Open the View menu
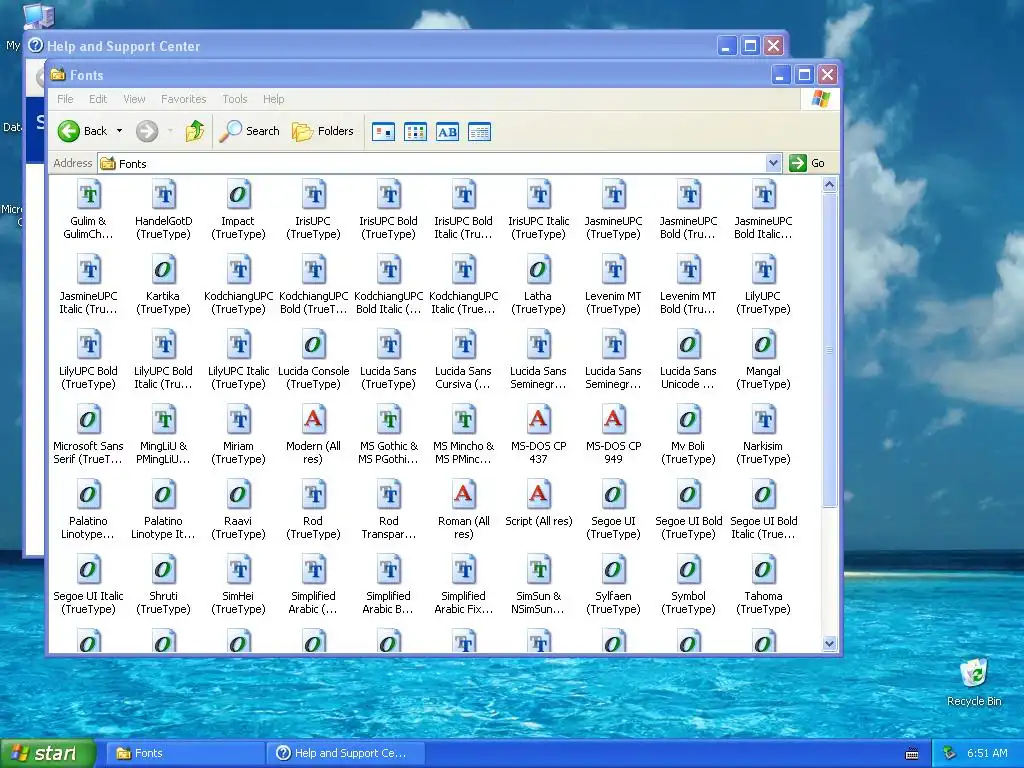The height and width of the screenshot is (768, 1024). 134,99
